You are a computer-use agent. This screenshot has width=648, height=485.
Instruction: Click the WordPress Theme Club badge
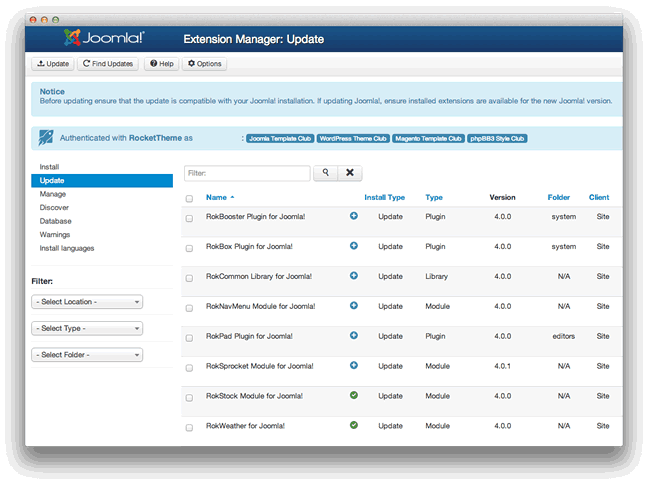click(x=353, y=138)
